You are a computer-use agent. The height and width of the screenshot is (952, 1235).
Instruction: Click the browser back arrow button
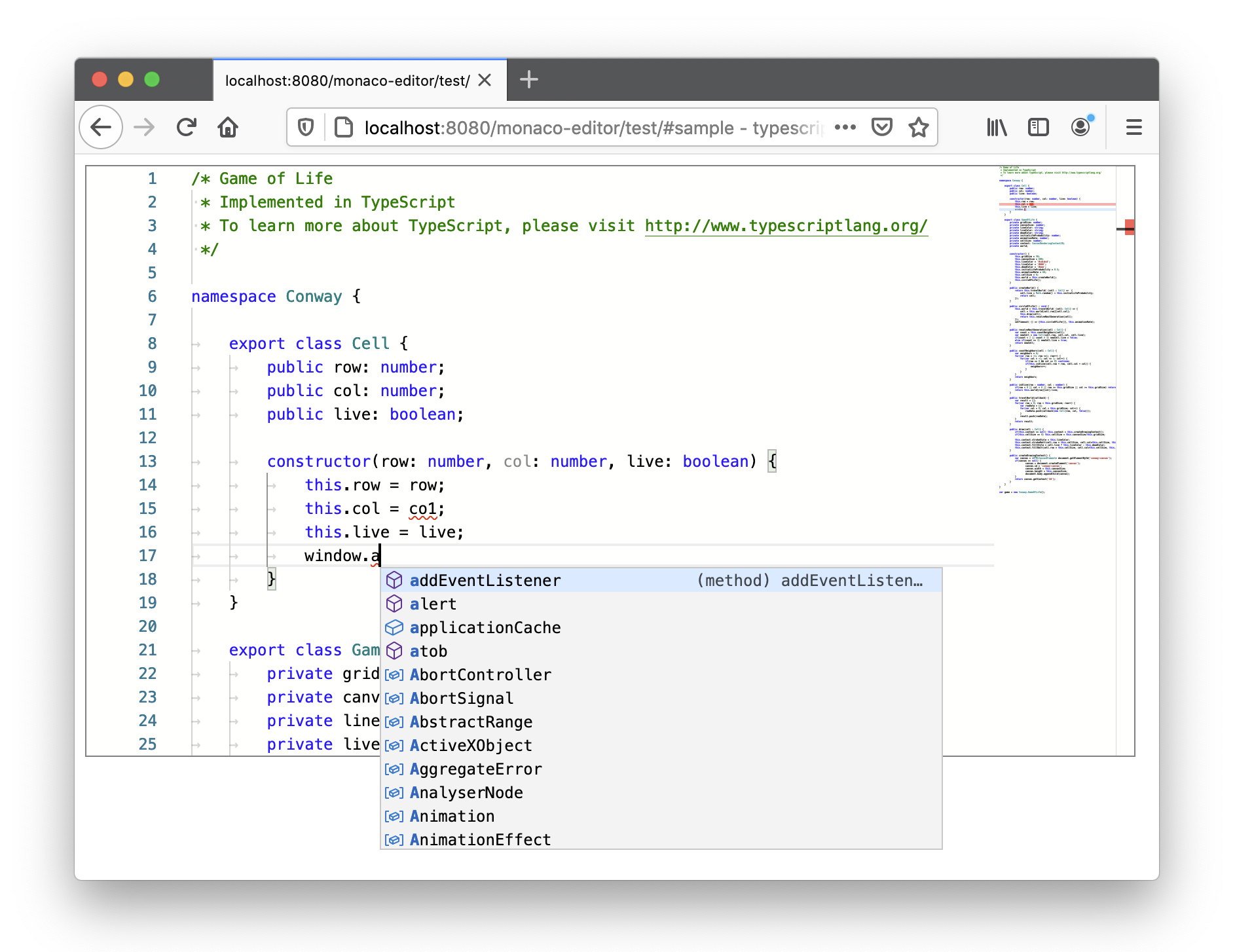pyautogui.click(x=101, y=127)
